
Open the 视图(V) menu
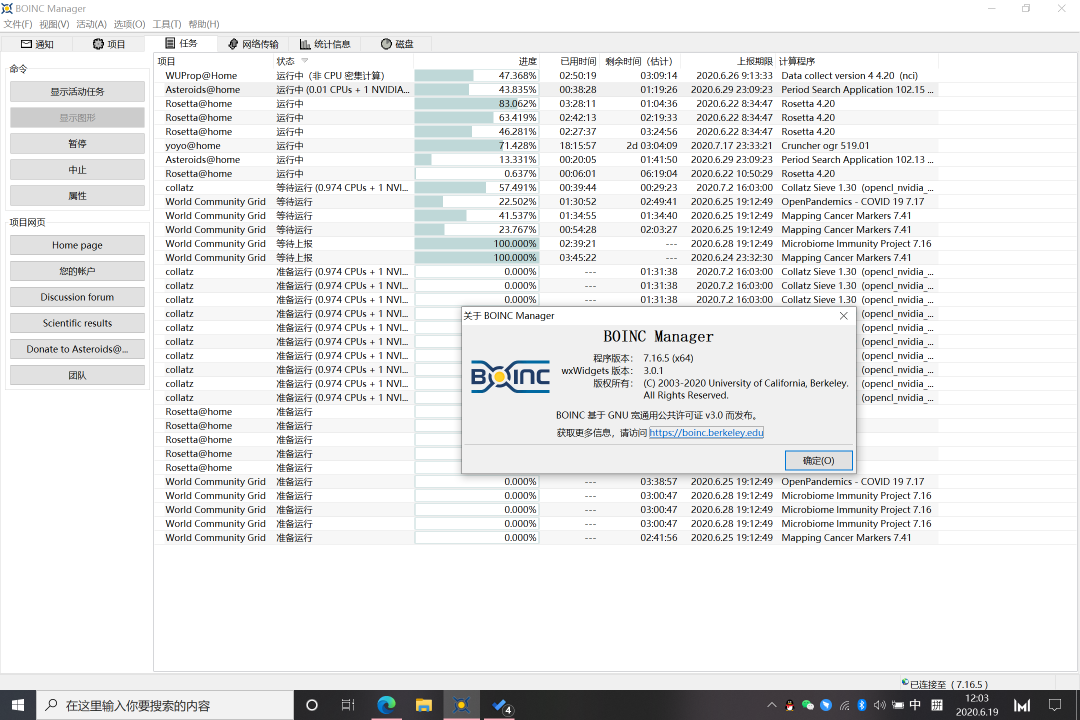point(54,24)
